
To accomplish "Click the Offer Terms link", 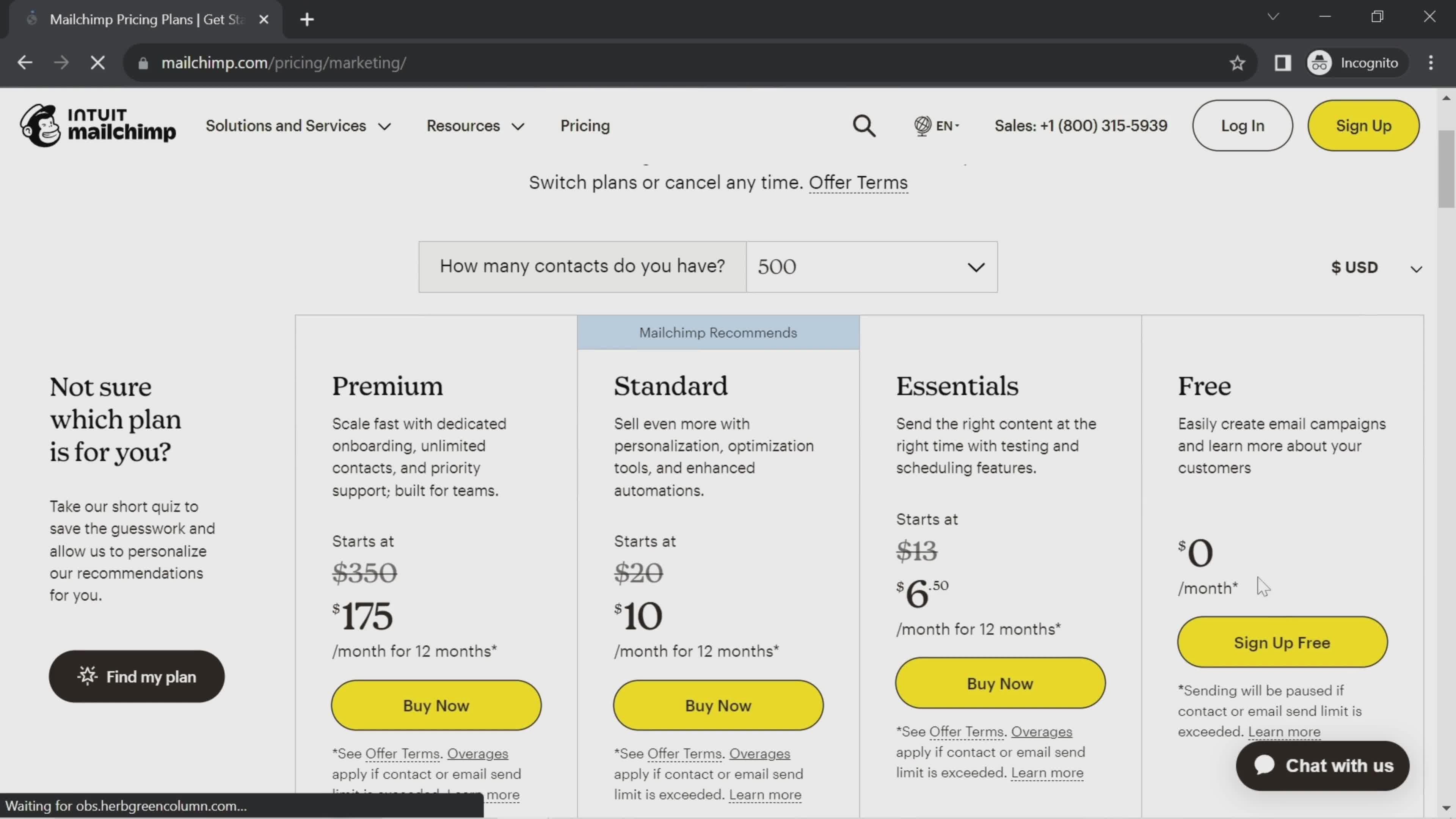I will coord(858,182).
